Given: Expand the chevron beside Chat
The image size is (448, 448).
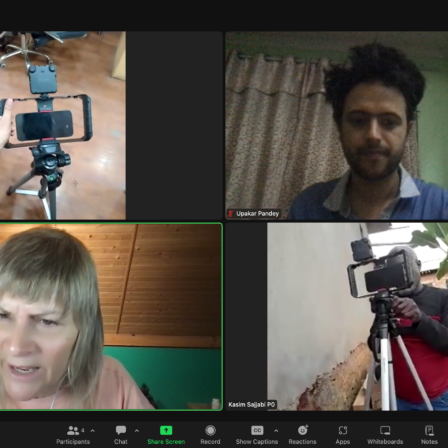Looking at the screenshot, I should [x=137, y=430].
